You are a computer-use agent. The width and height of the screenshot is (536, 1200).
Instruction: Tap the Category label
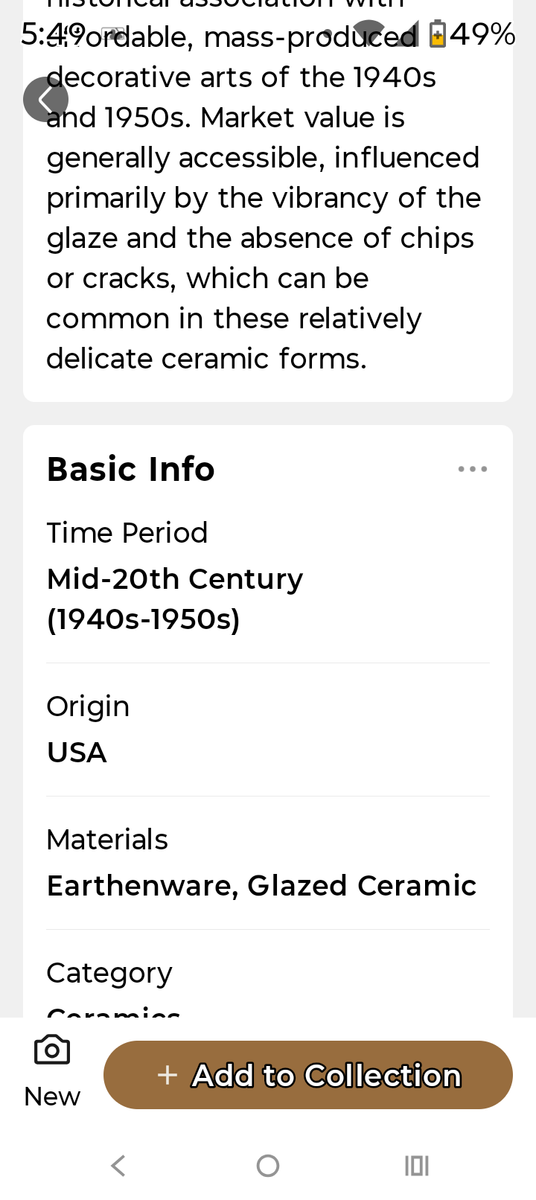coord(109,972)
